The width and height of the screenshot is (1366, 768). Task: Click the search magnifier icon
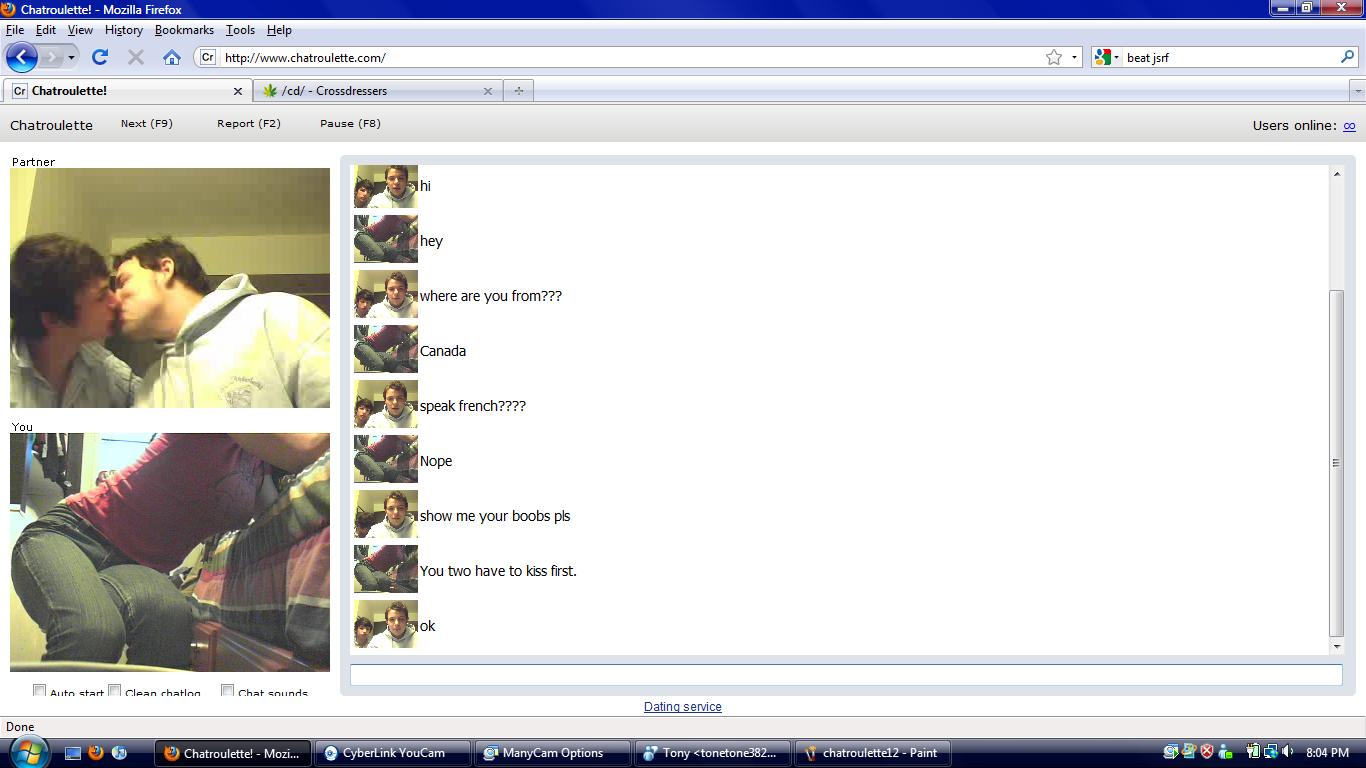(1347, 57)
